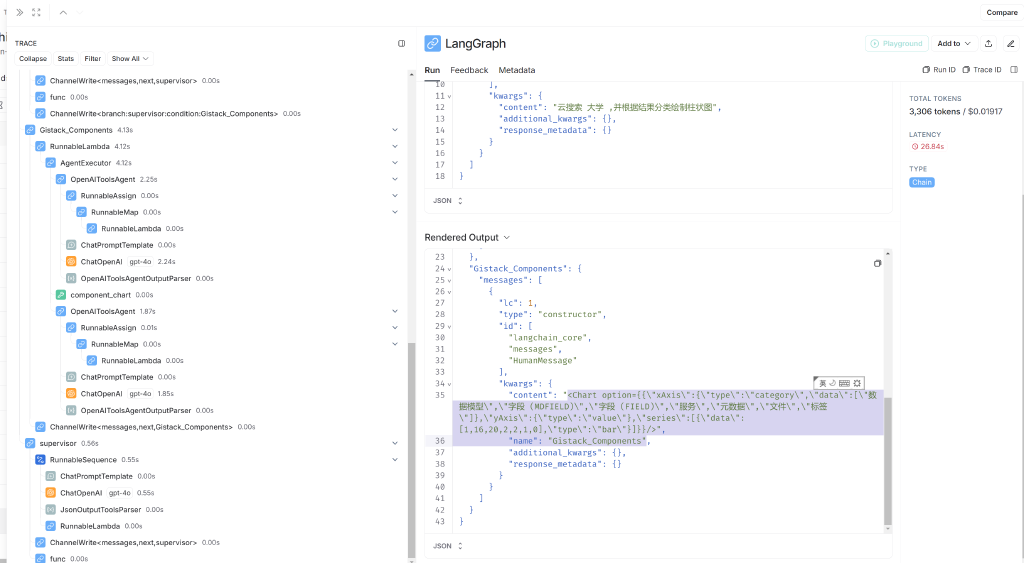The height and width of the screenshot is (563, 1024).
Task: Switch to the Feedback tab
Action: (469, 70)
